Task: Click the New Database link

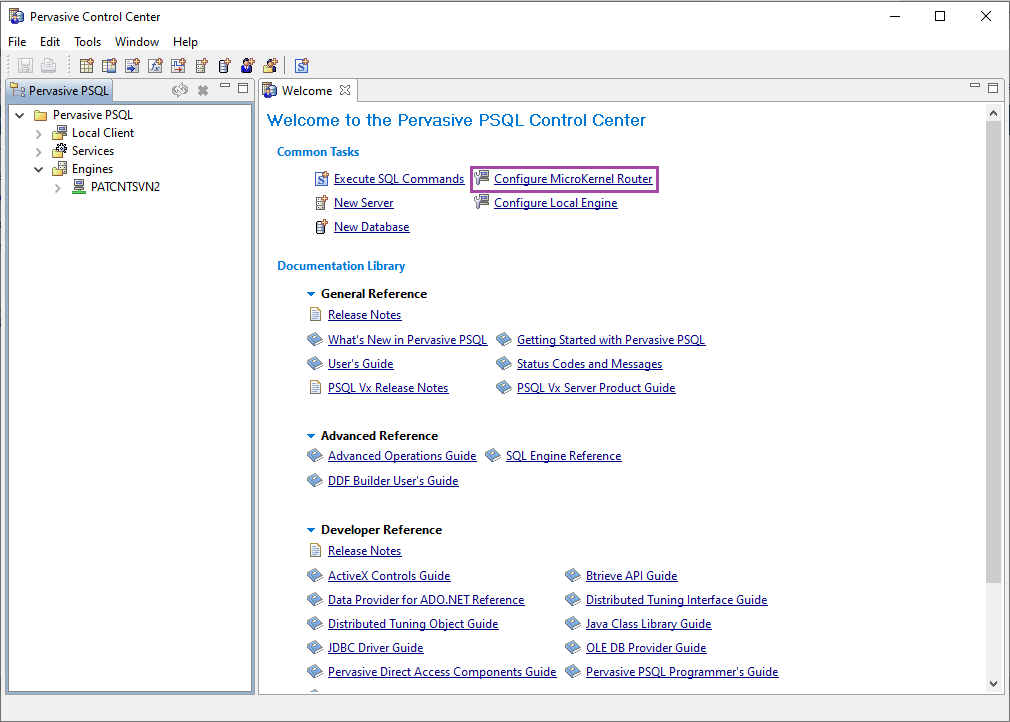Action: click(372, 227)
